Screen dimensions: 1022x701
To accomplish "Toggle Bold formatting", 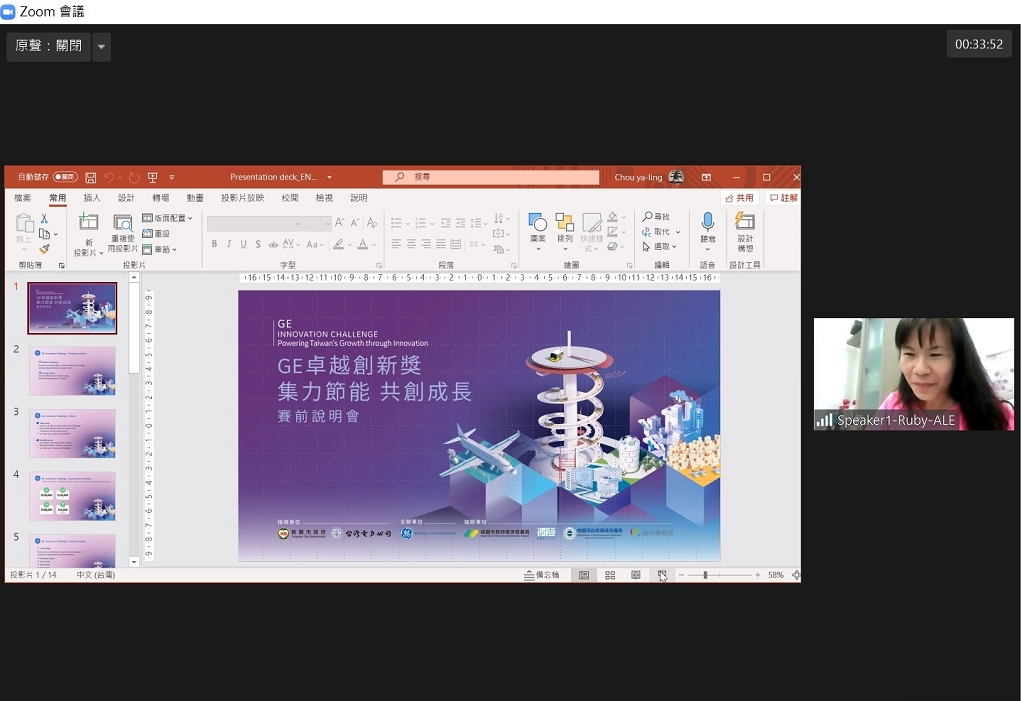I will pos(214,244).
